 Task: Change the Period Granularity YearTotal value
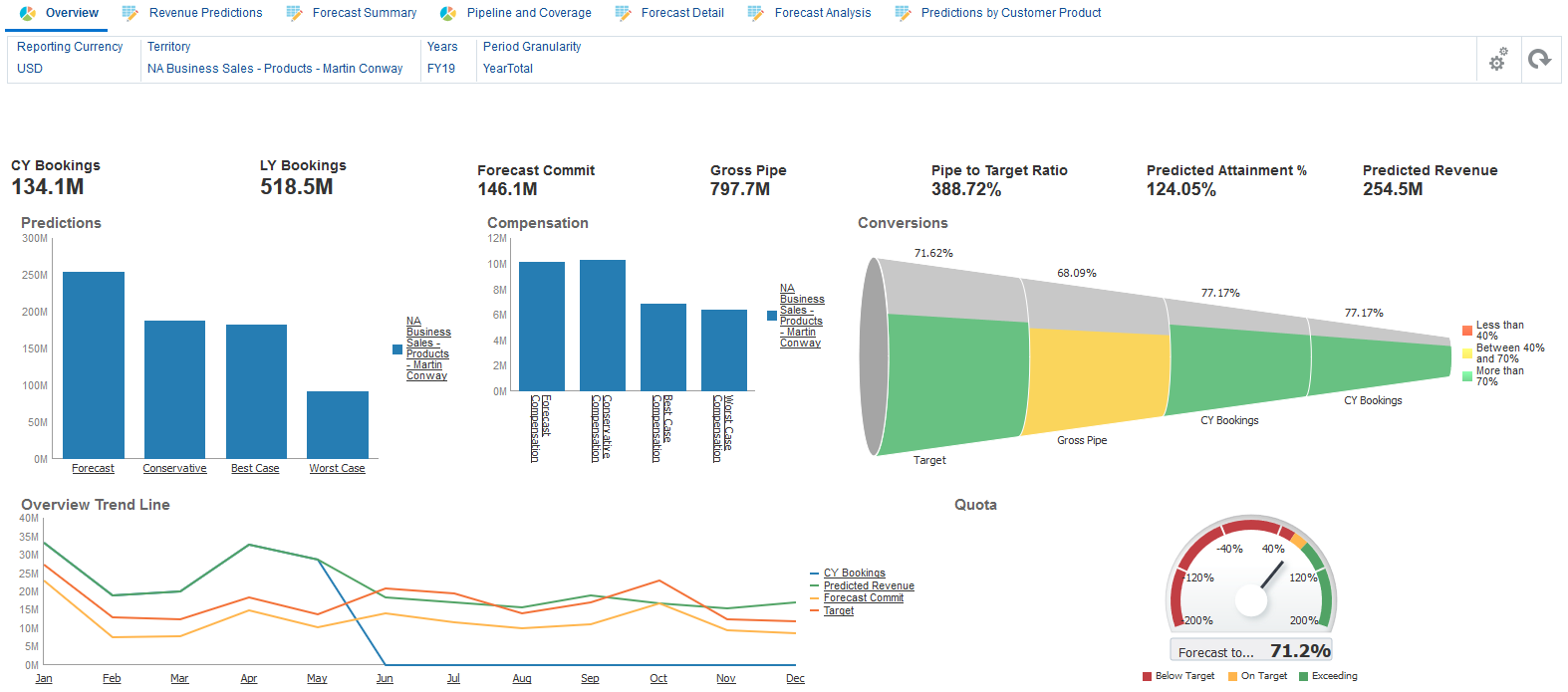pos(508,69)
